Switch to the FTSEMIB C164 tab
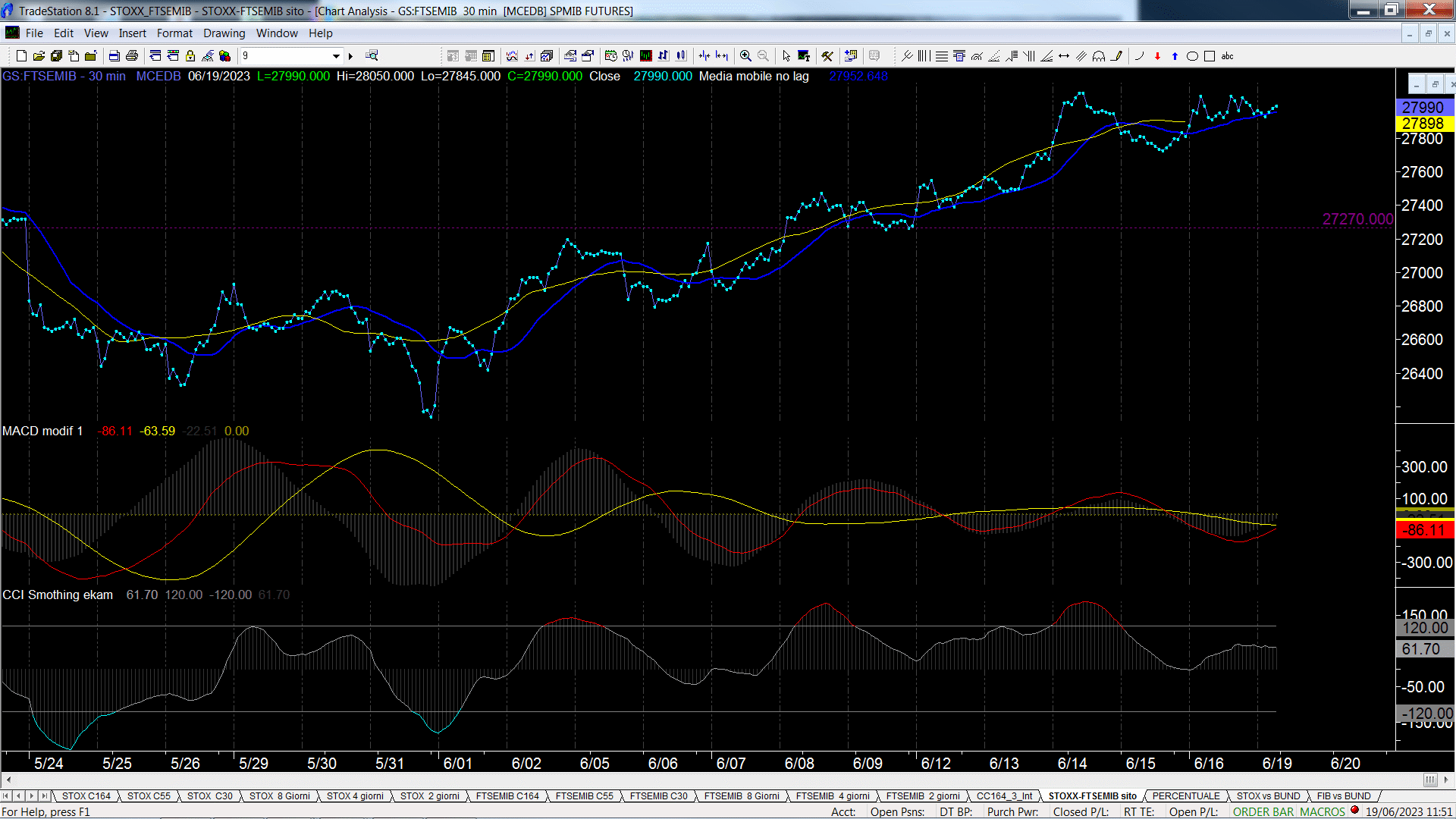This screenshot has height=819, width=1456. pyautogui.click(x=507, y=795)
